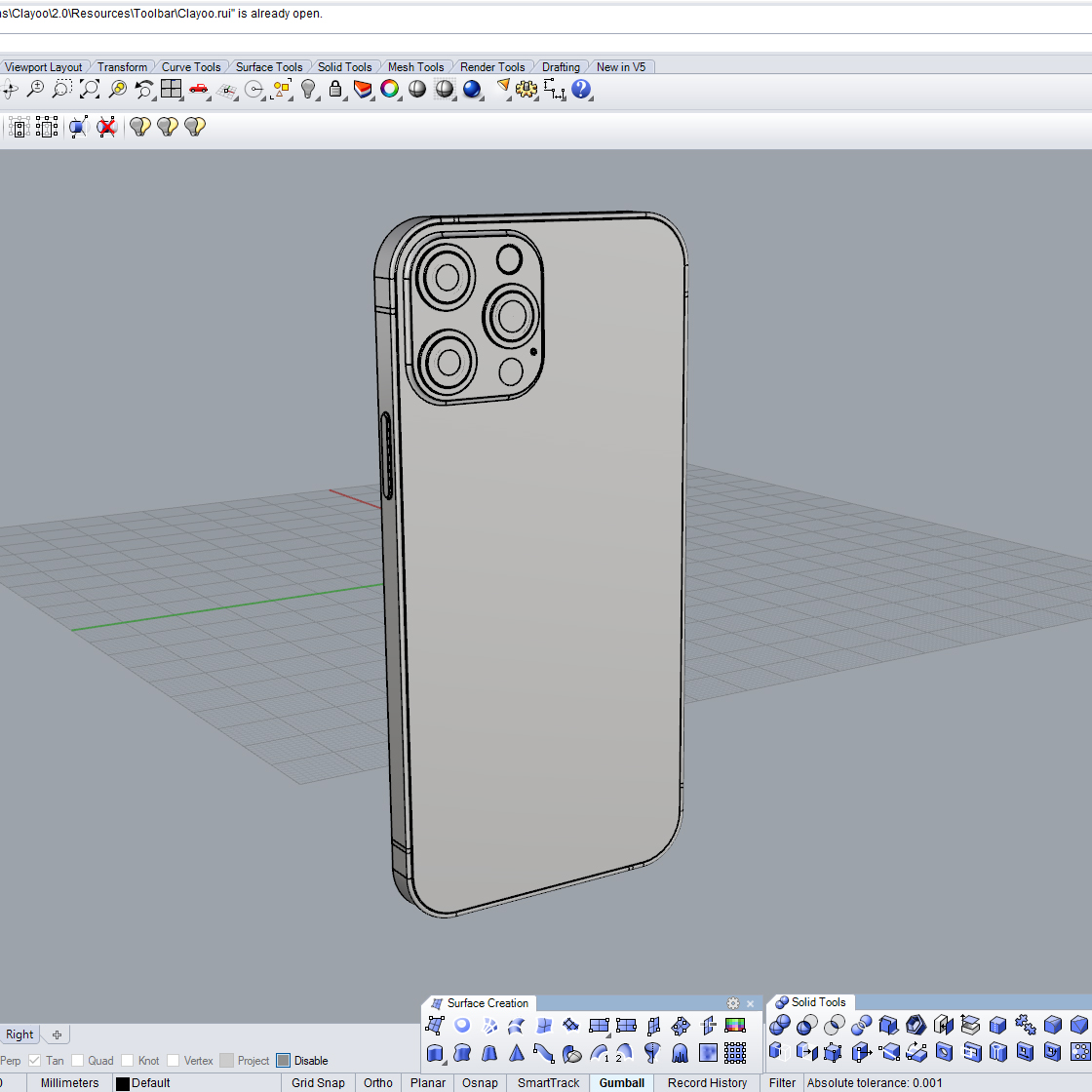Open the blue question mark Help icon

(581, 90)
